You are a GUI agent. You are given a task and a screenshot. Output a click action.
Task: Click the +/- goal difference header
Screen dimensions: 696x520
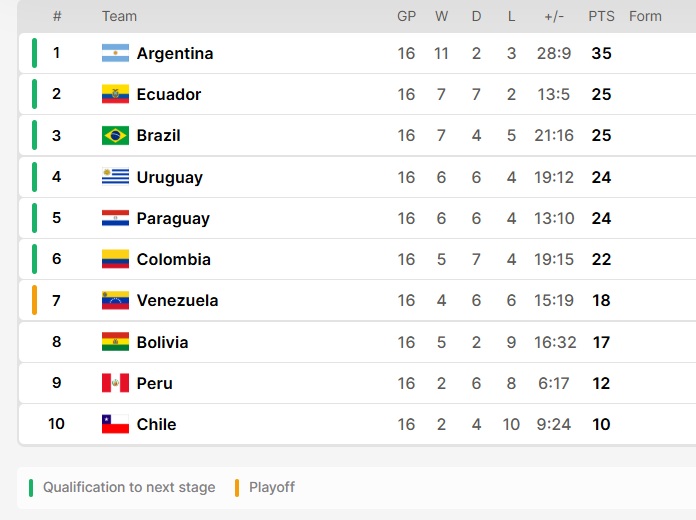click(x=554, y=16)
